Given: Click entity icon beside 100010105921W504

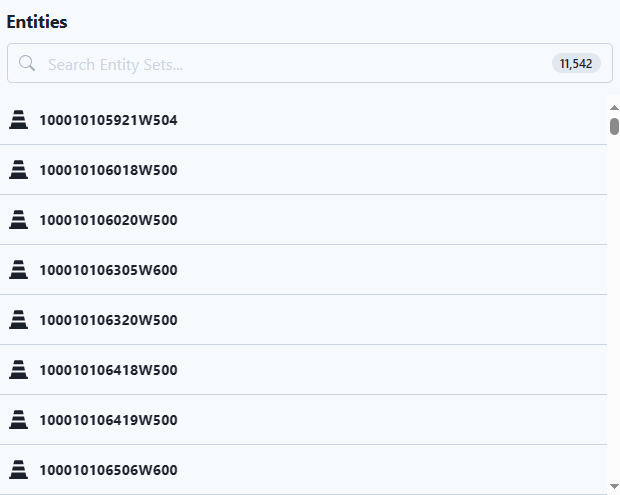Looking at the screenshot, I should pyautogui.click(x=19, y=120).
